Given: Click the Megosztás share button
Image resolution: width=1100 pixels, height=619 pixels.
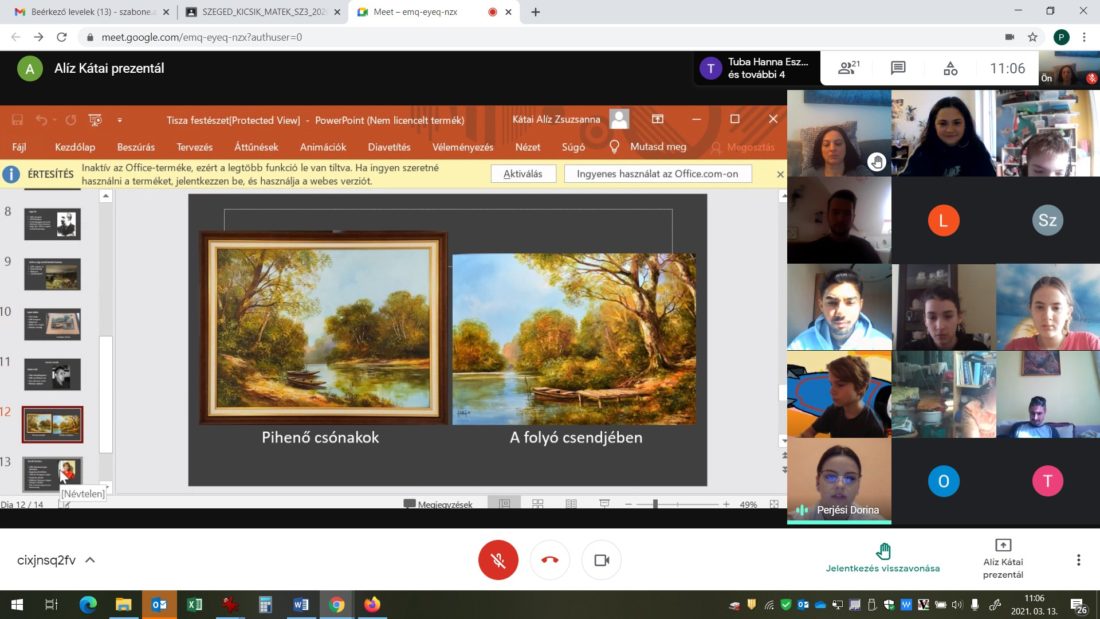Looking at the screenshot, I should coord(743,147).
